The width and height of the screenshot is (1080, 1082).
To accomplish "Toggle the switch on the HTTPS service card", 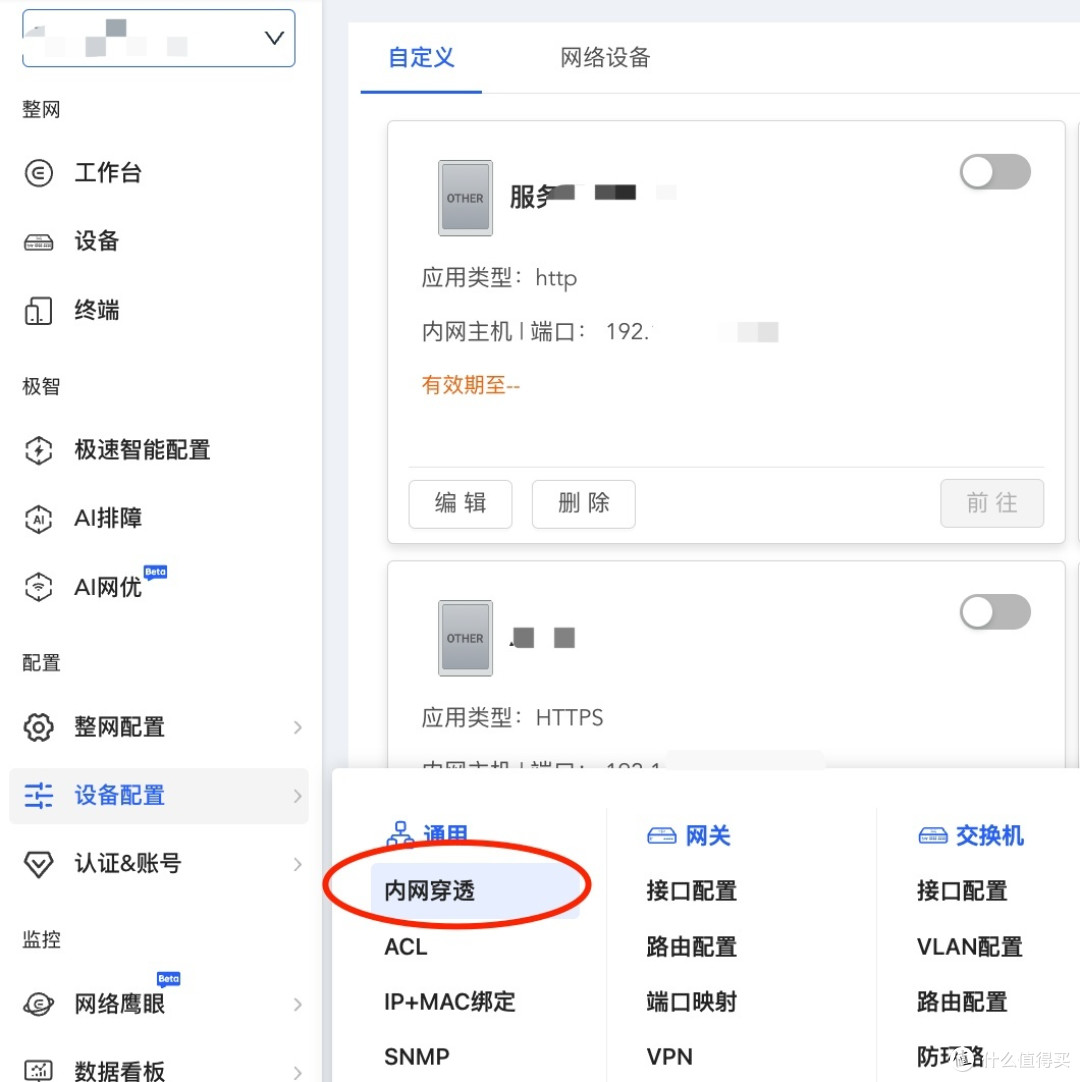I will point(994,612).
